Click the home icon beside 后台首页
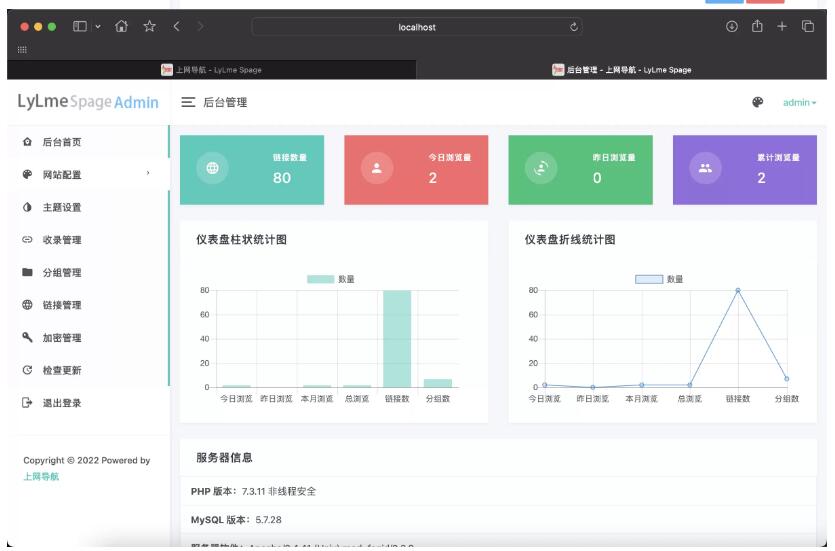The image size is (835, 551). [27, 142]
